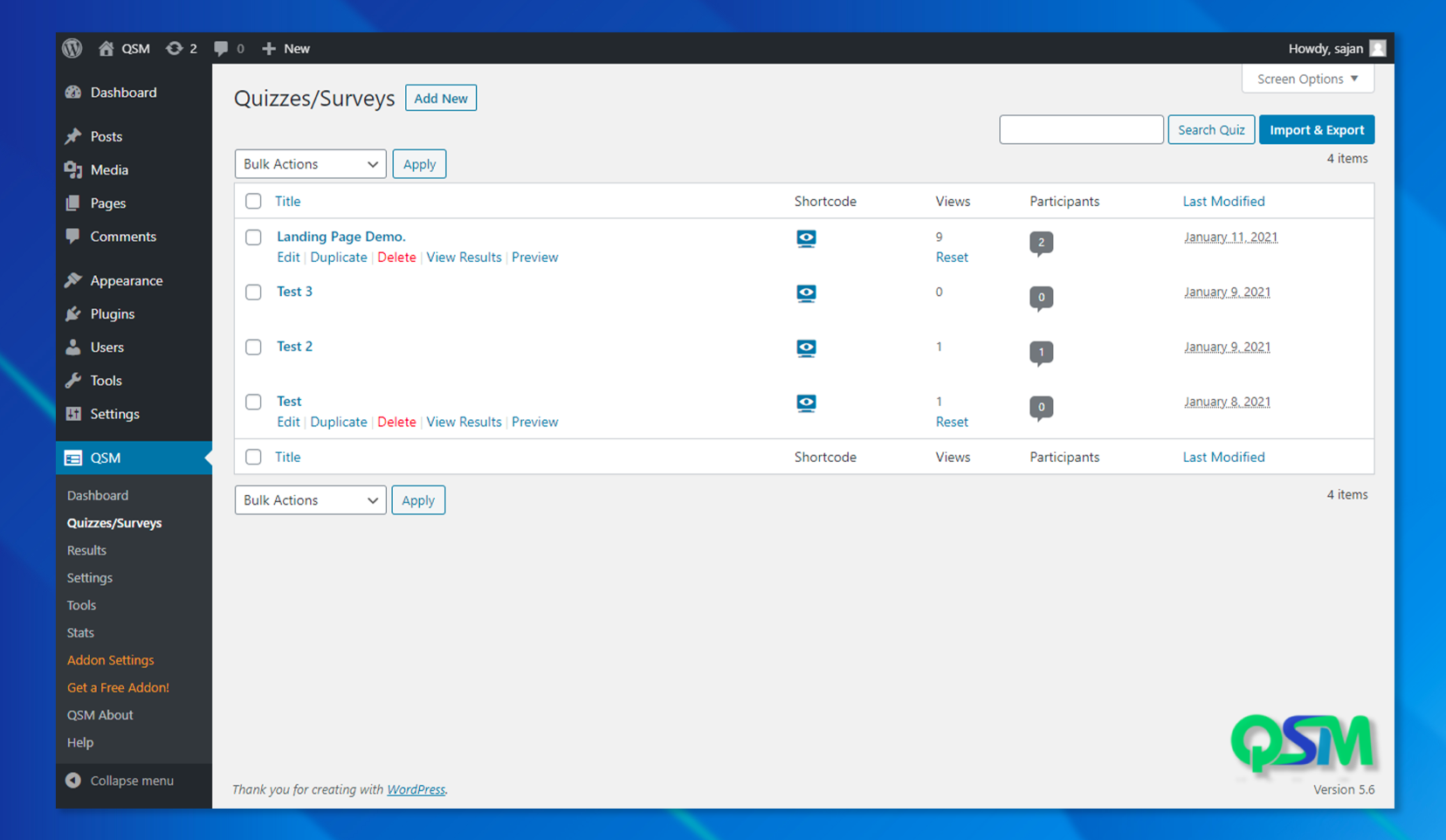Click the Add New quiz button

pyautogui.click(x=441, y=98)
